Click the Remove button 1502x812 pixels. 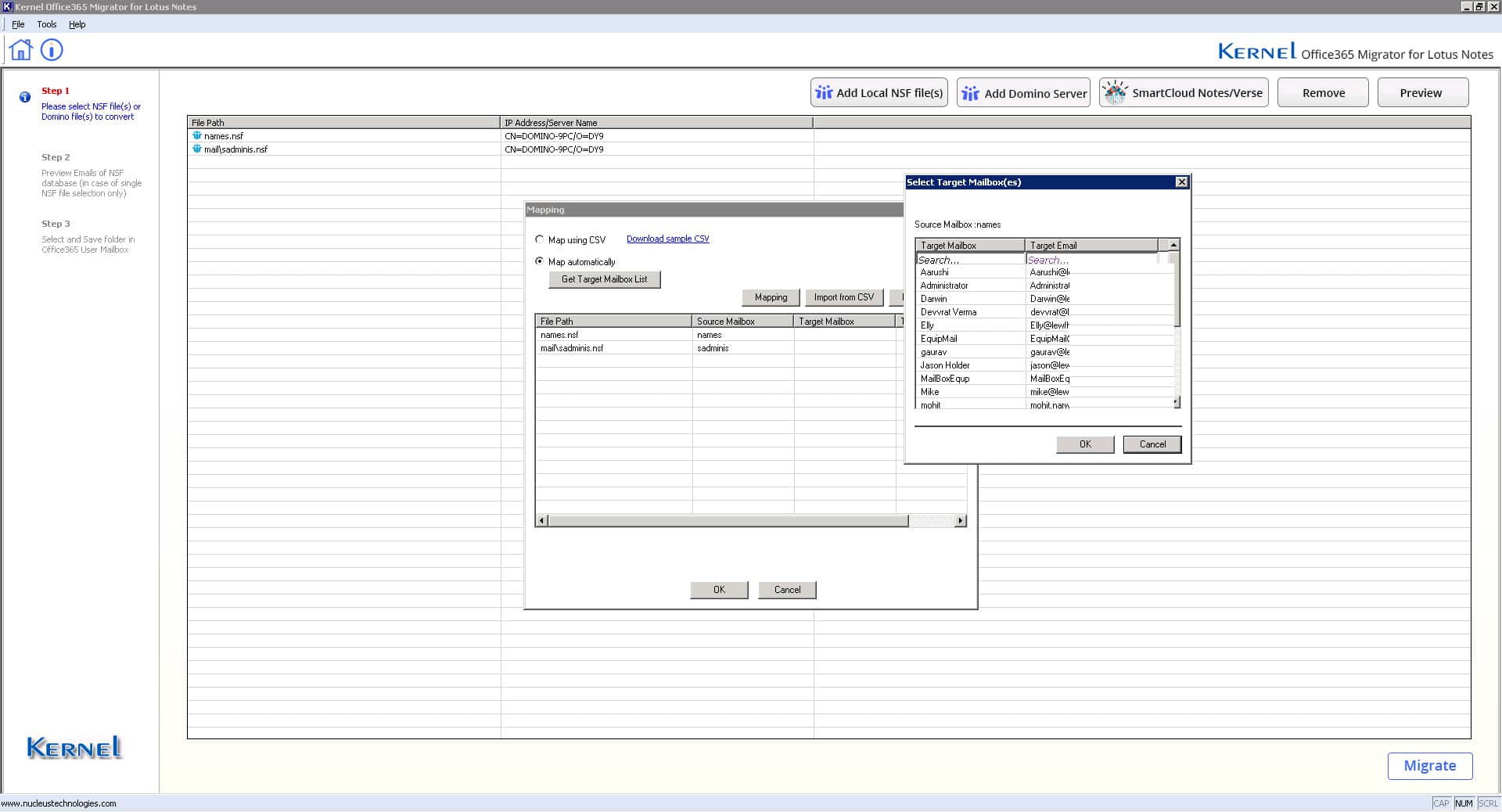point(1323,92)
